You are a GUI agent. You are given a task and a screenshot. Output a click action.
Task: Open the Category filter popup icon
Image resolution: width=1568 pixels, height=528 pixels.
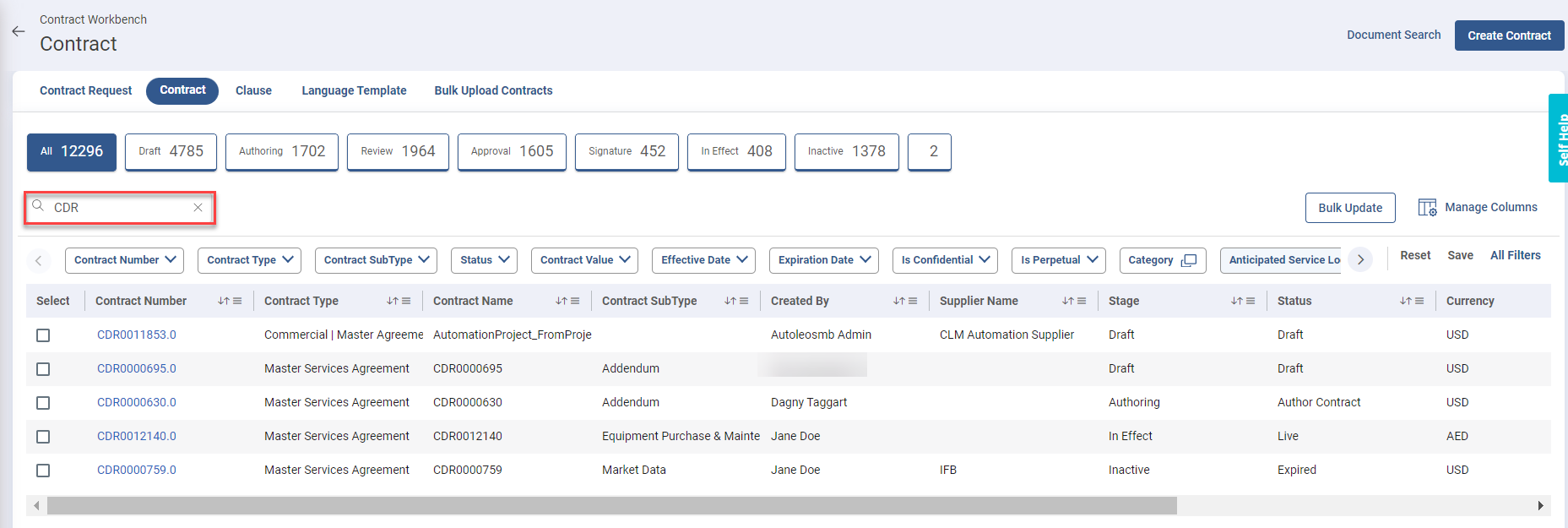[1189, 260]
